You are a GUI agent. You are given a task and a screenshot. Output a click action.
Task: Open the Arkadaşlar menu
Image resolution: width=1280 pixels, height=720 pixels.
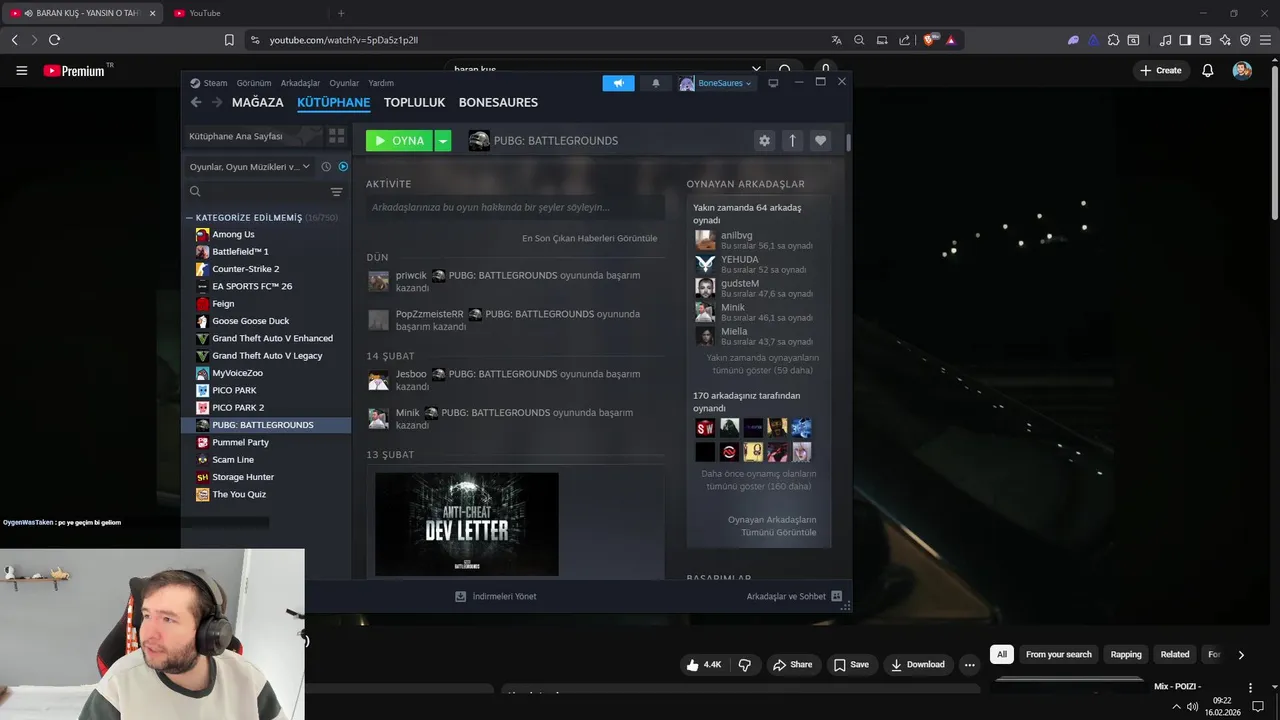300,83
